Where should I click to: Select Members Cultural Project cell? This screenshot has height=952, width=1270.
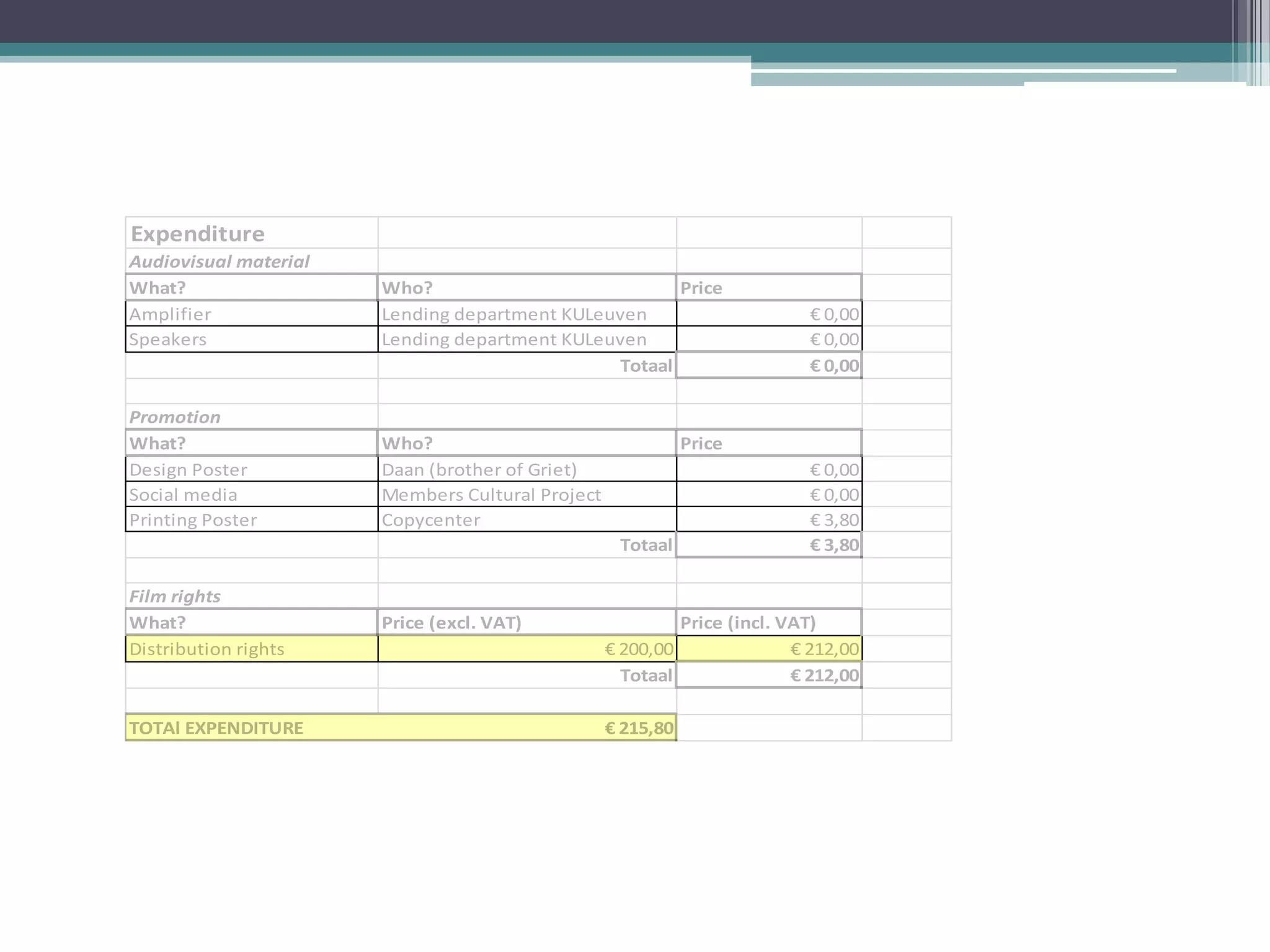point(491,495)
